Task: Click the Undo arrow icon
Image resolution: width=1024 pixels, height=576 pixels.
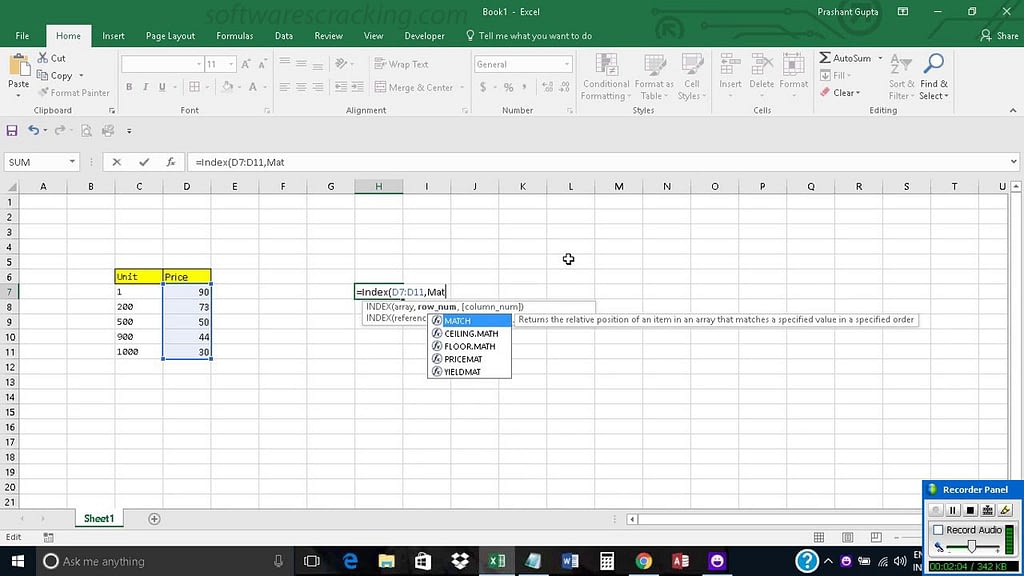Action: click(x=33, y=131)
